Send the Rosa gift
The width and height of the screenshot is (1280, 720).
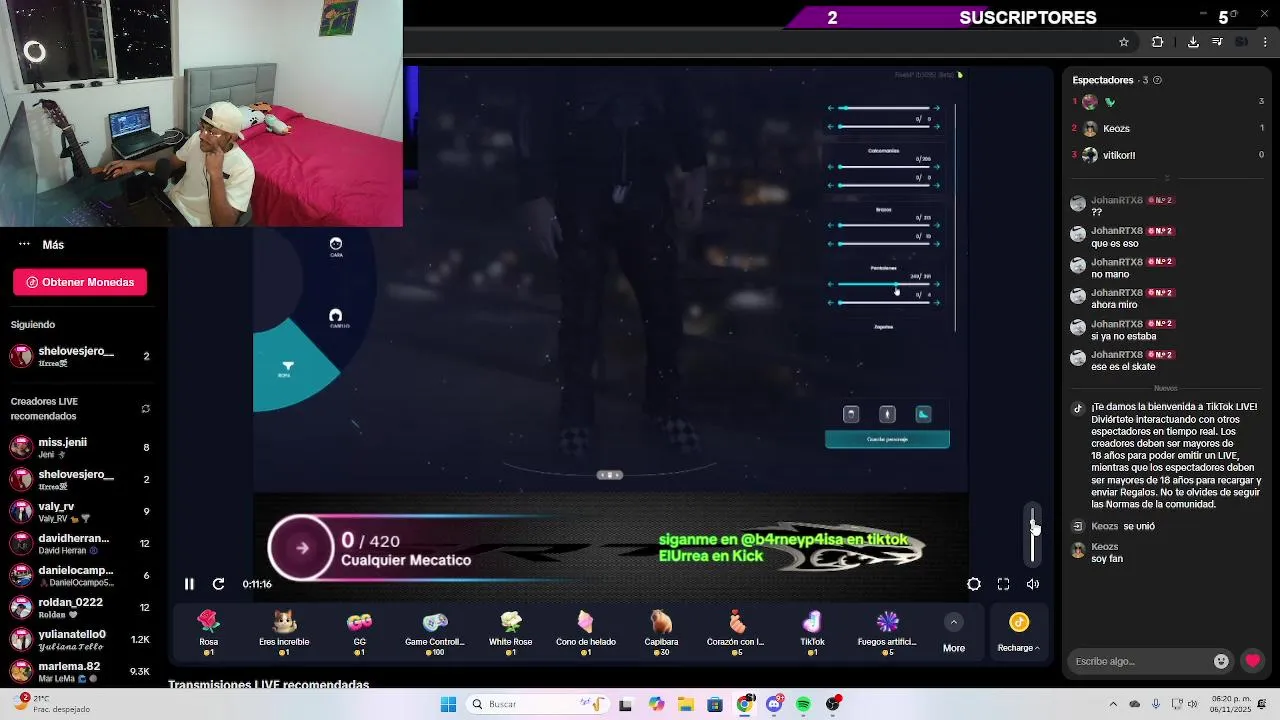pyautogui.click(x=208, y=633)
